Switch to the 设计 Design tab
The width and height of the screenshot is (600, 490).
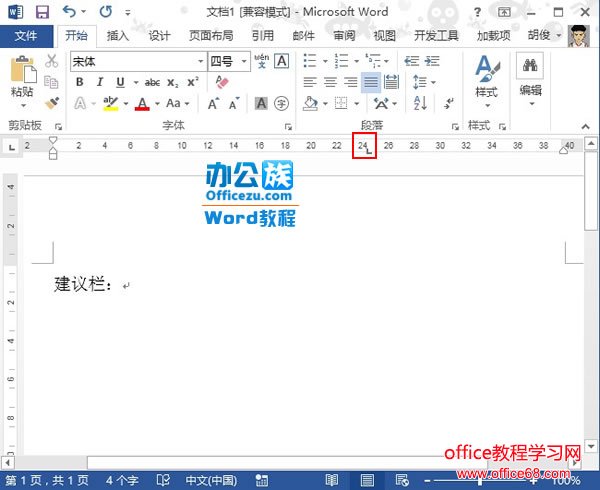[159, 36]
